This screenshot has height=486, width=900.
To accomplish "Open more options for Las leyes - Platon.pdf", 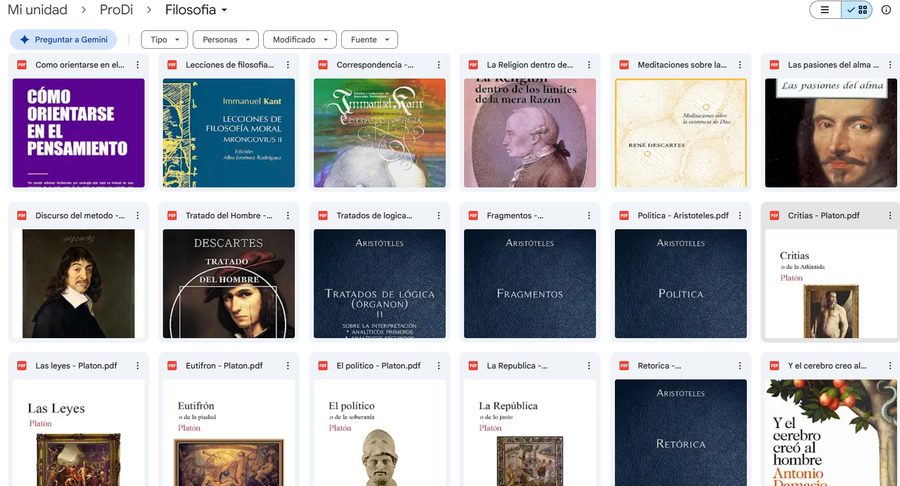I will [x=138, y=366].
